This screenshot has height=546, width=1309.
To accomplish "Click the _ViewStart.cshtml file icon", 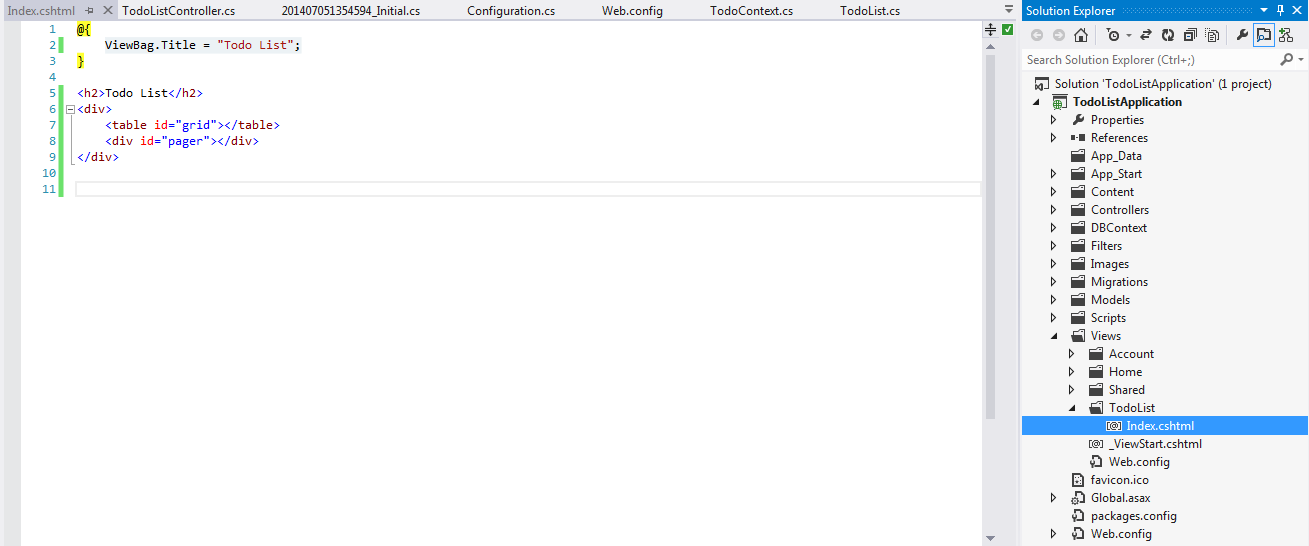I will (x=1096, y=444).
